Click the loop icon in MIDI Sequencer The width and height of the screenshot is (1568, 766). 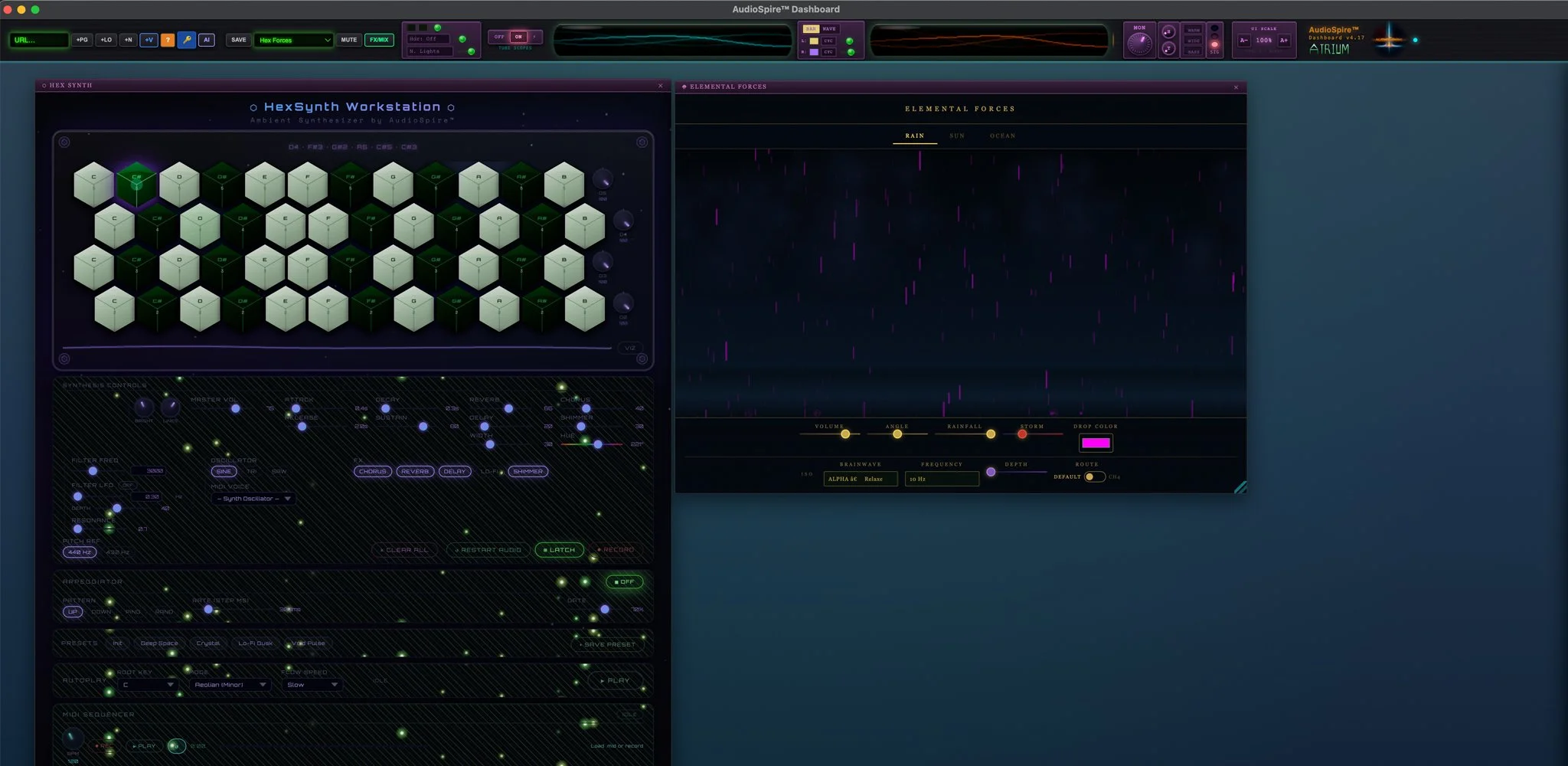[176, 745]
